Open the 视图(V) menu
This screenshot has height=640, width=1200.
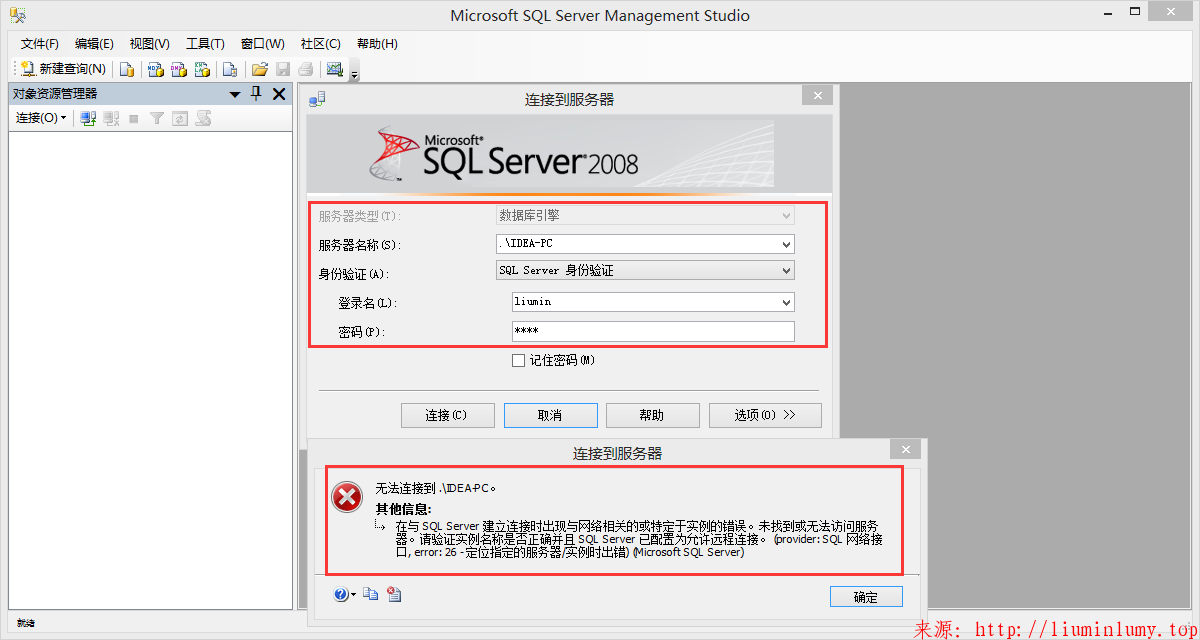point(150,44)
